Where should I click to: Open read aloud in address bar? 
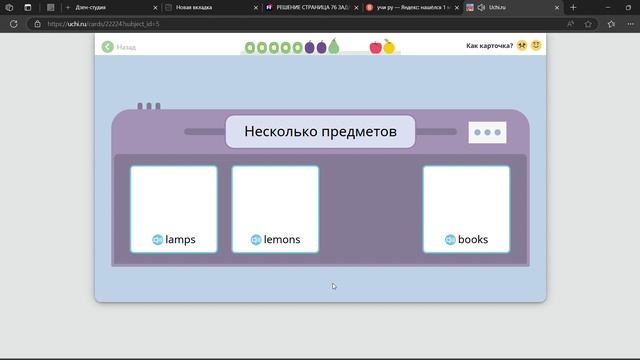coord(570,24)
